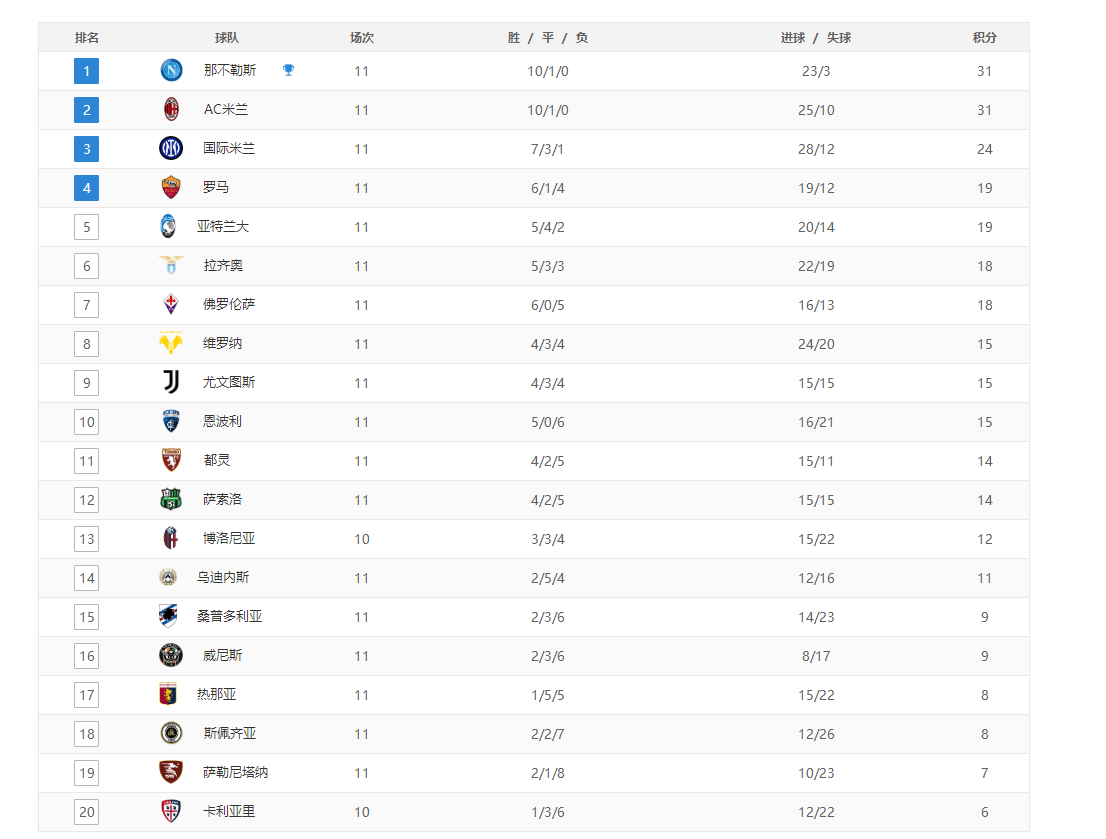Click the Genoa (热那亚) club crest
Screen dimensions: 1106x839
pos(168,694)
